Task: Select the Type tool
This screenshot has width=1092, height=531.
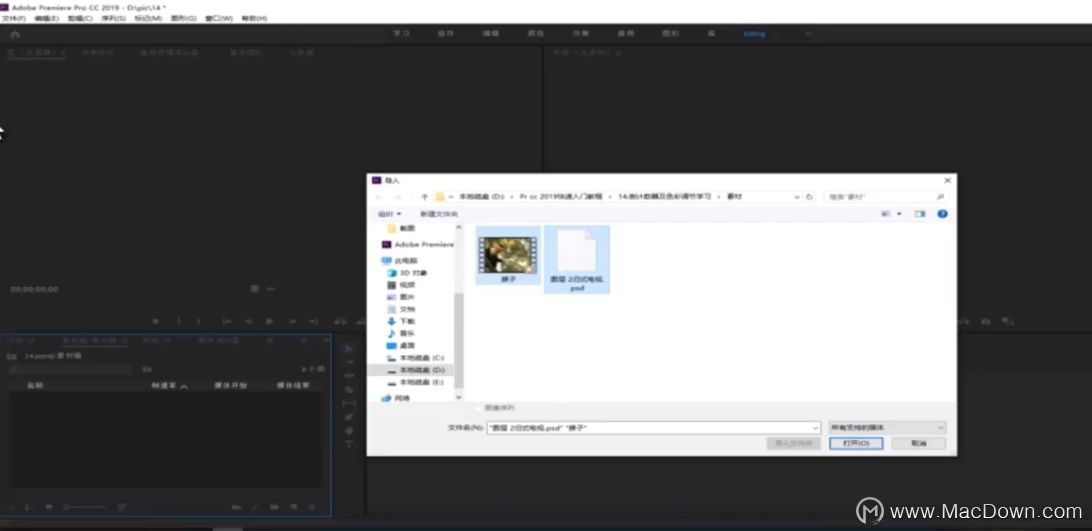Action: click(x=349, y=444)
